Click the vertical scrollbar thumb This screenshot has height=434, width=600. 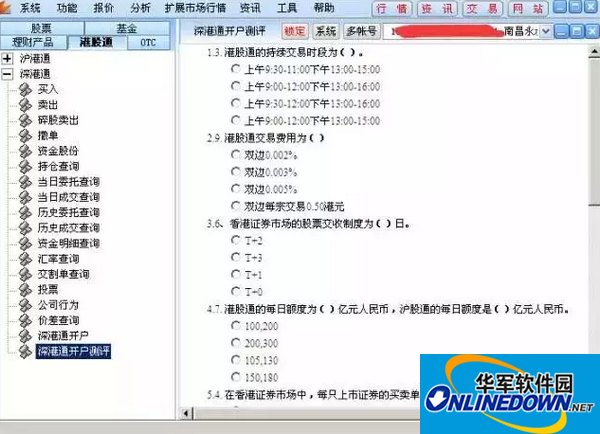(x=594, y=132)
